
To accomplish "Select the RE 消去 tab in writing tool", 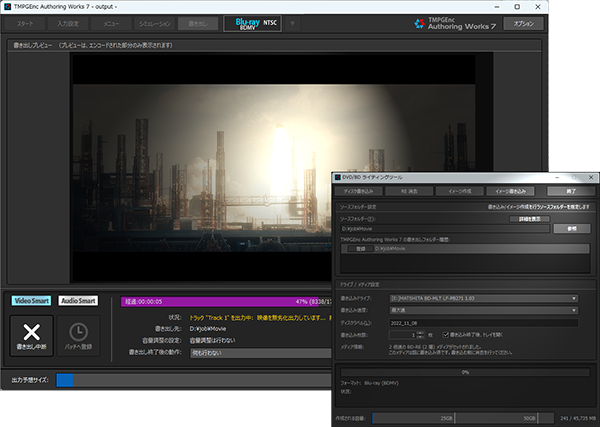I will coord(409,191).
